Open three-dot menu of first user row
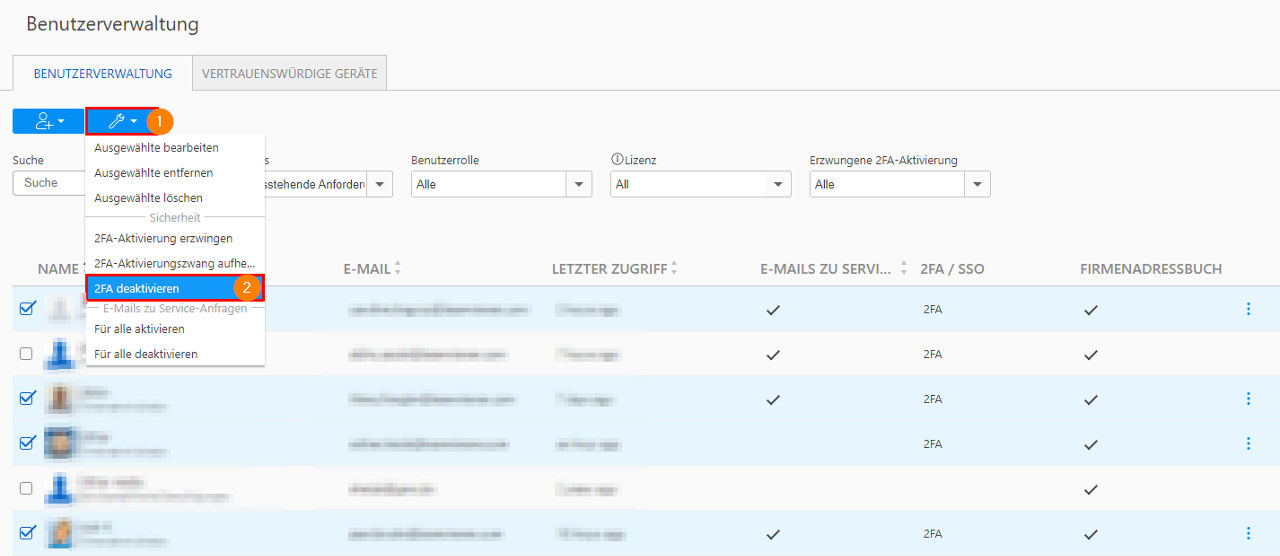Screen dimensions: 1280x556 tap(1248, 309)
